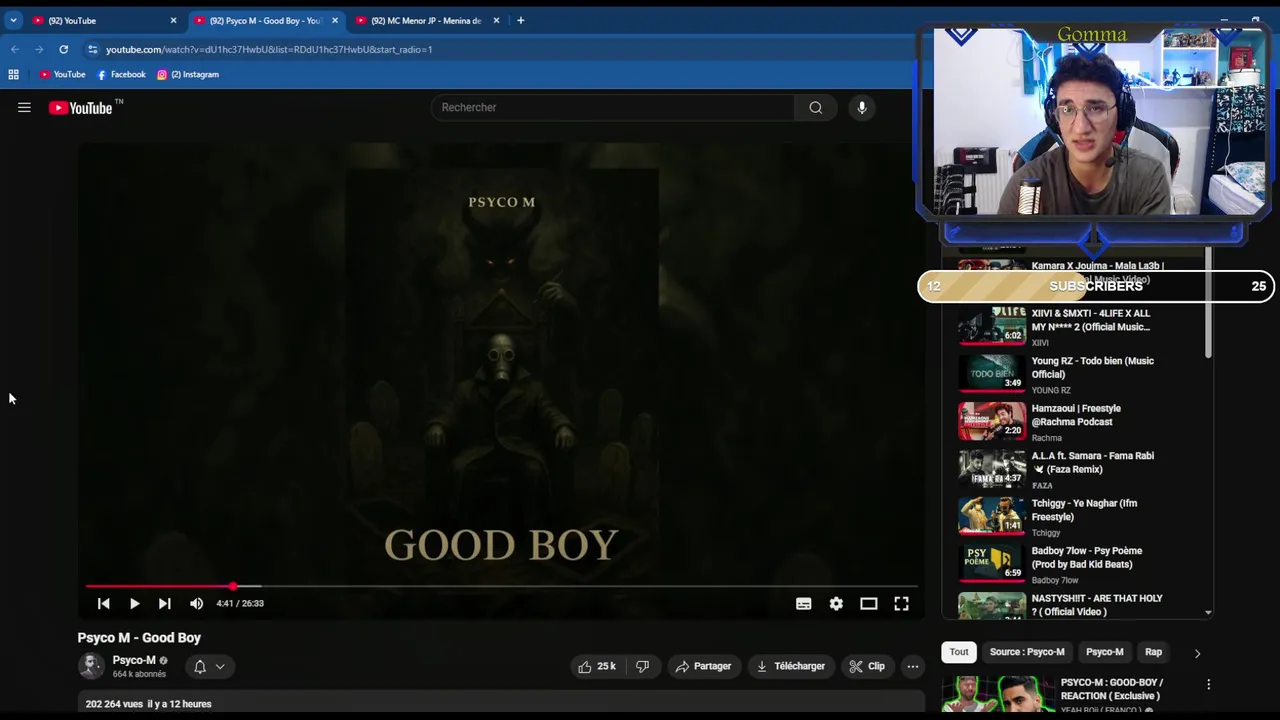
Task: Switch to theater mode
Action: coord(868,604)
